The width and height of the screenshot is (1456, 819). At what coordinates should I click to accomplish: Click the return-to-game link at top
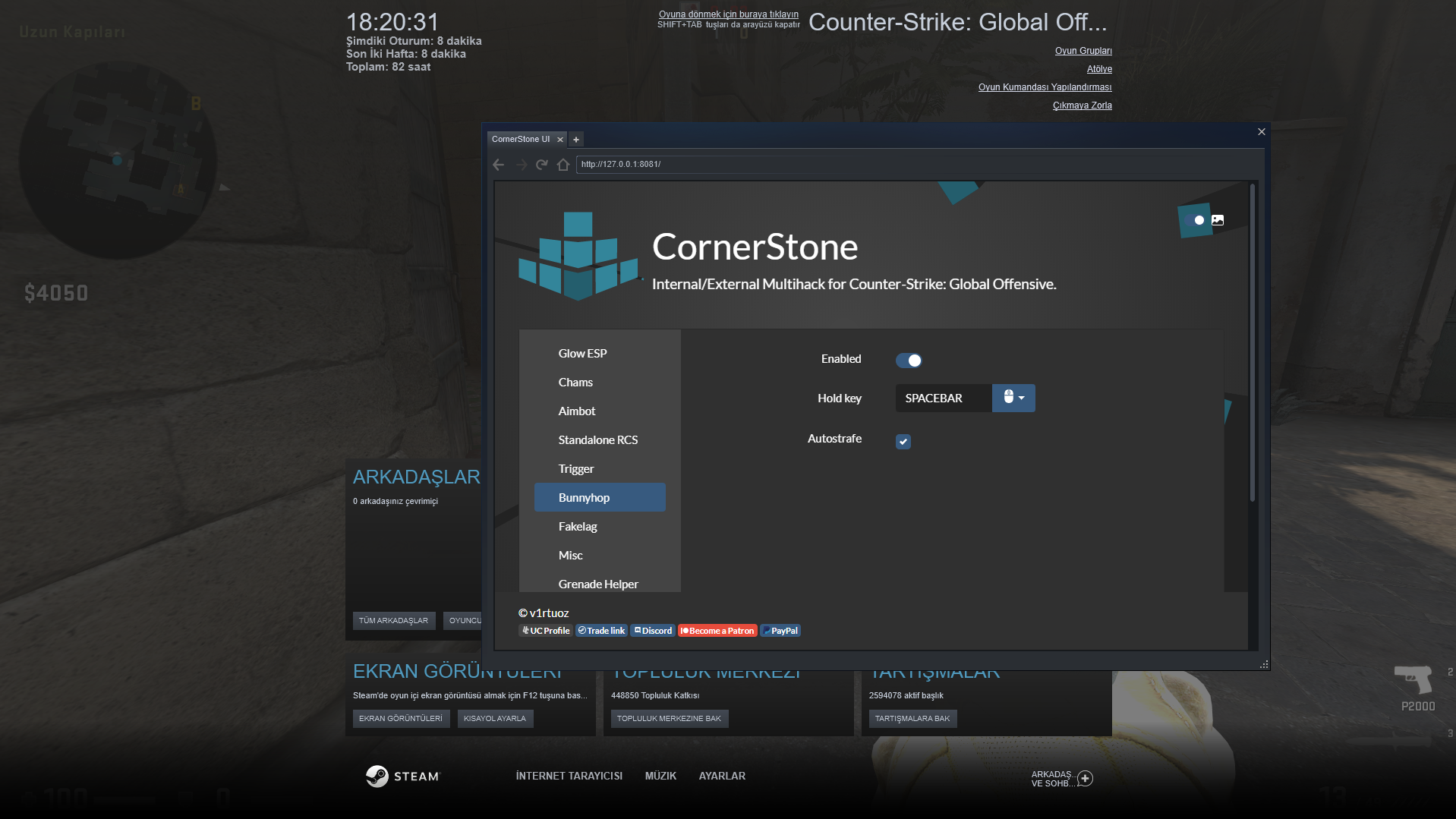pos(729,14)
